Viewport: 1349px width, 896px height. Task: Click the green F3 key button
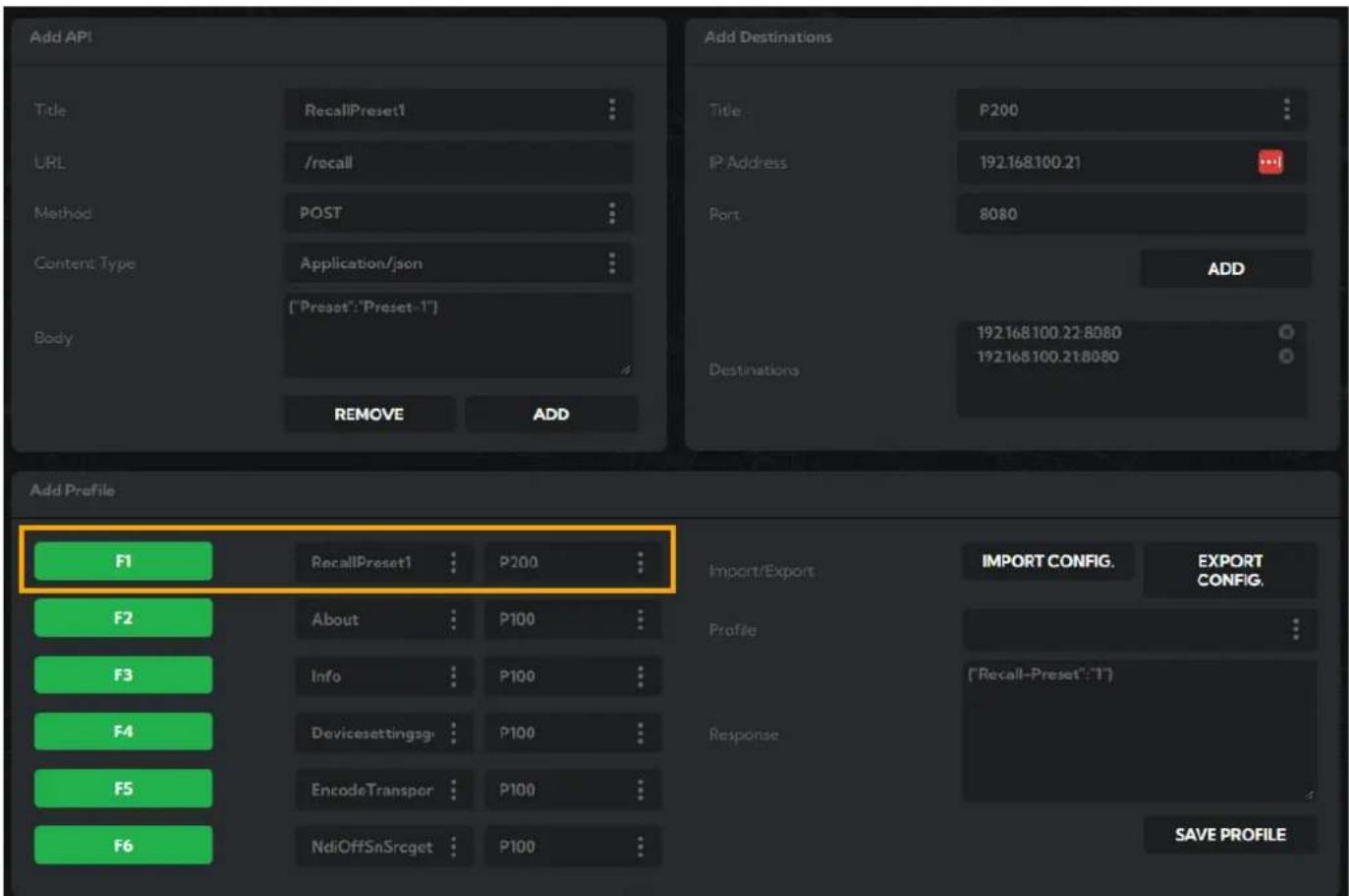tap(123, 675)
